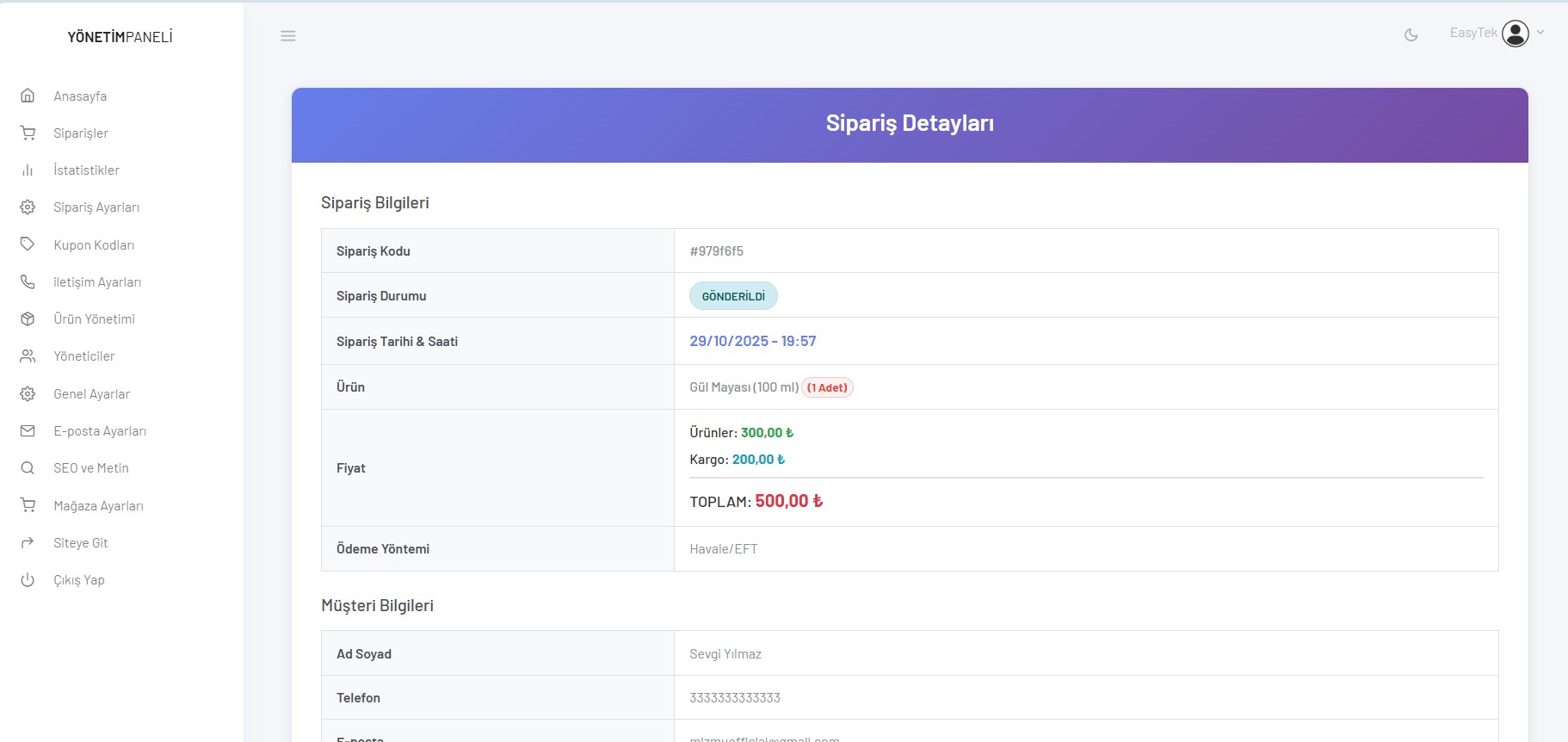1568x742 pixels.
Task: Open the İletişim Ayarları menu item
Action: tap(97, 282)
